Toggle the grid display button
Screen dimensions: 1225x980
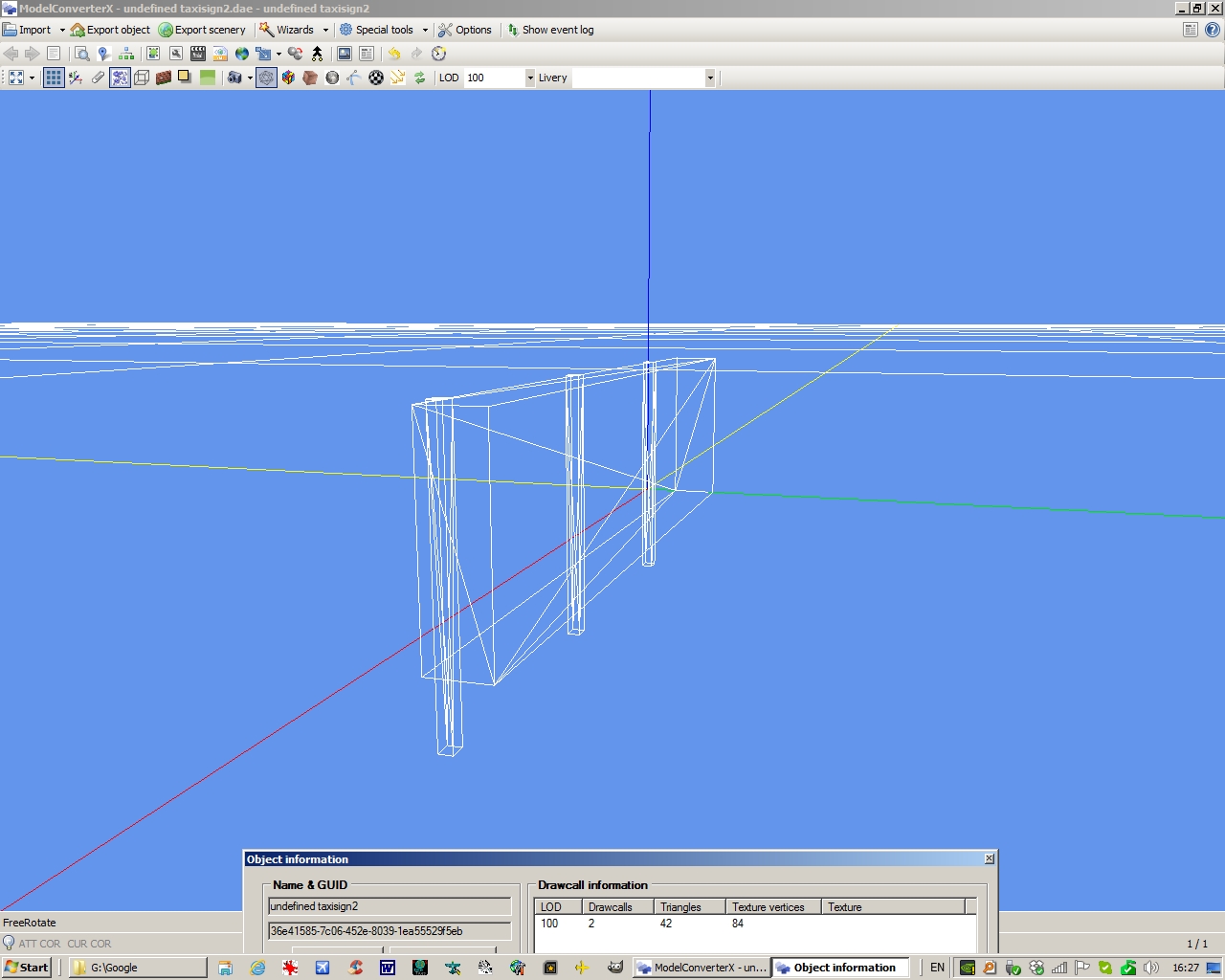(54, 78)
